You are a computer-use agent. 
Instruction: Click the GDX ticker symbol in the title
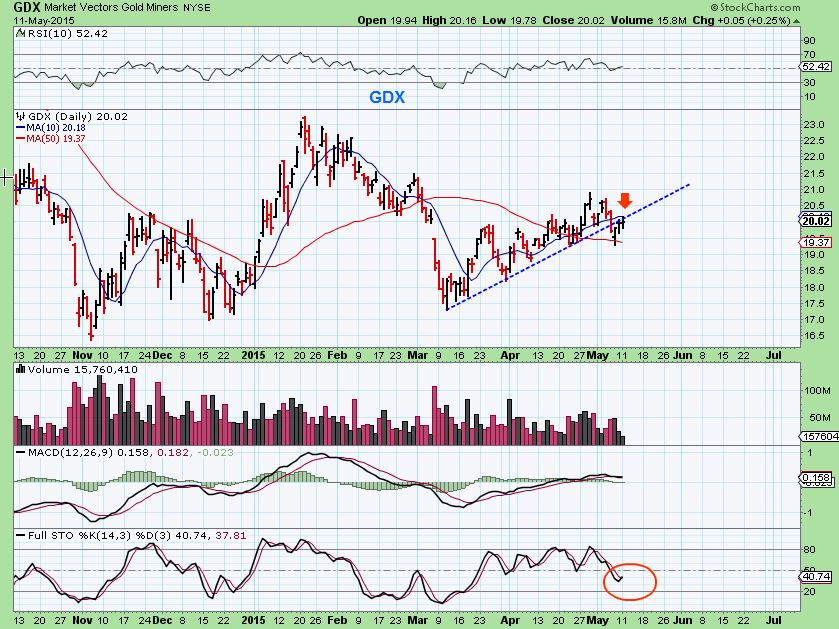coord(27,7)
